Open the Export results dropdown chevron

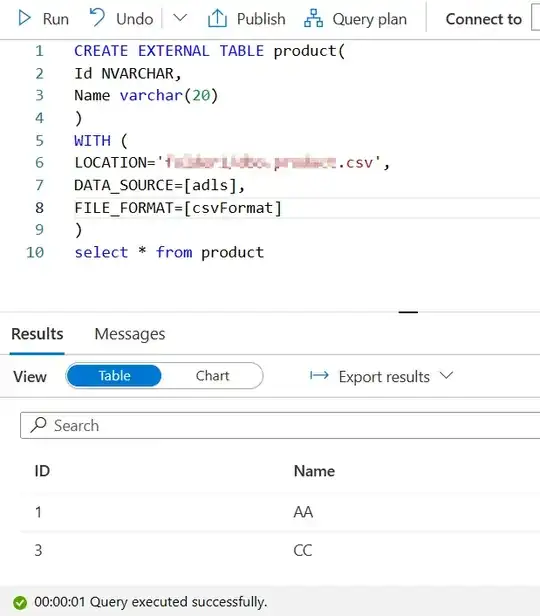coord(446,376)
